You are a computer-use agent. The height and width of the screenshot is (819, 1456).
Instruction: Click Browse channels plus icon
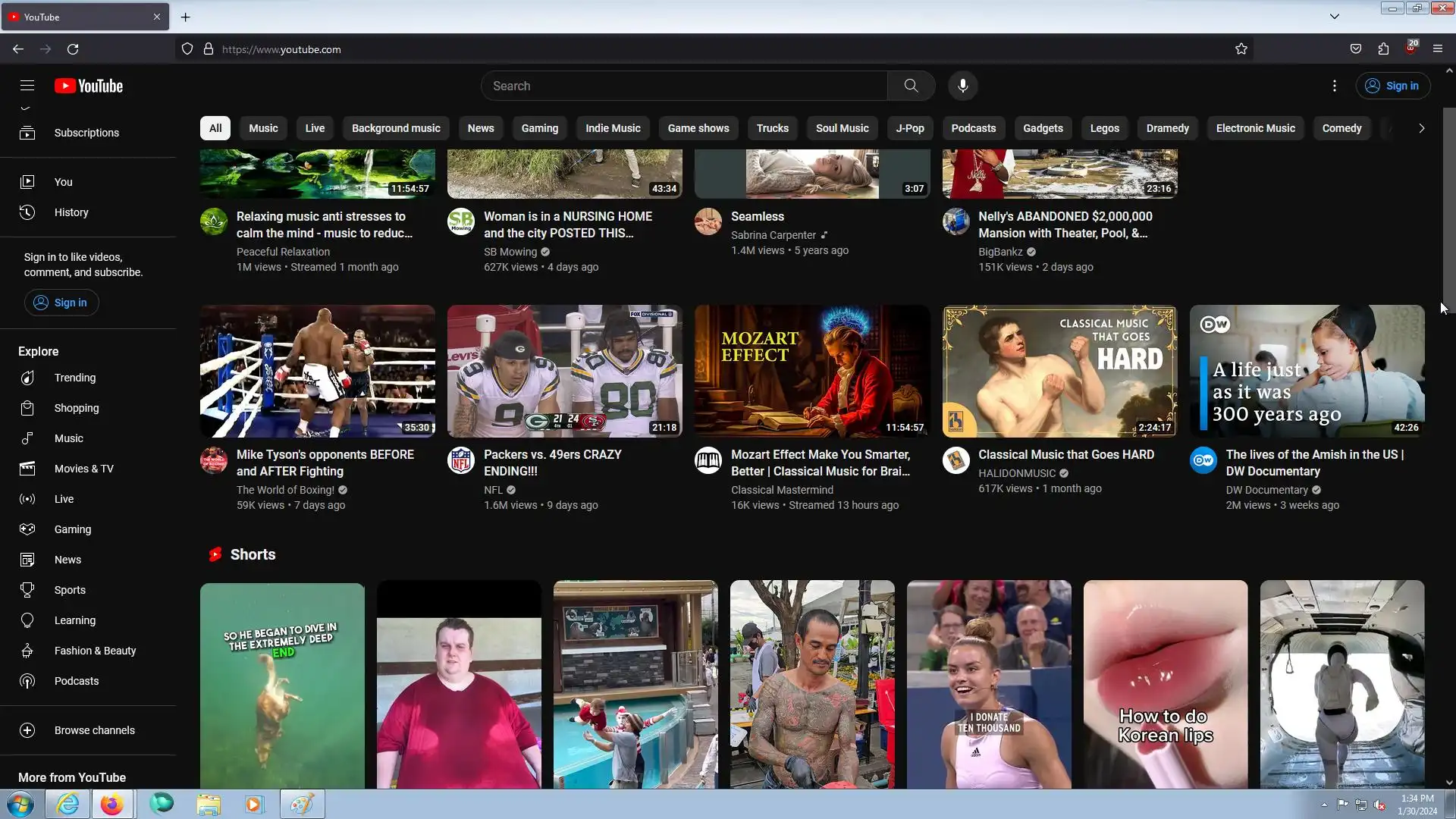click(27, 730)
